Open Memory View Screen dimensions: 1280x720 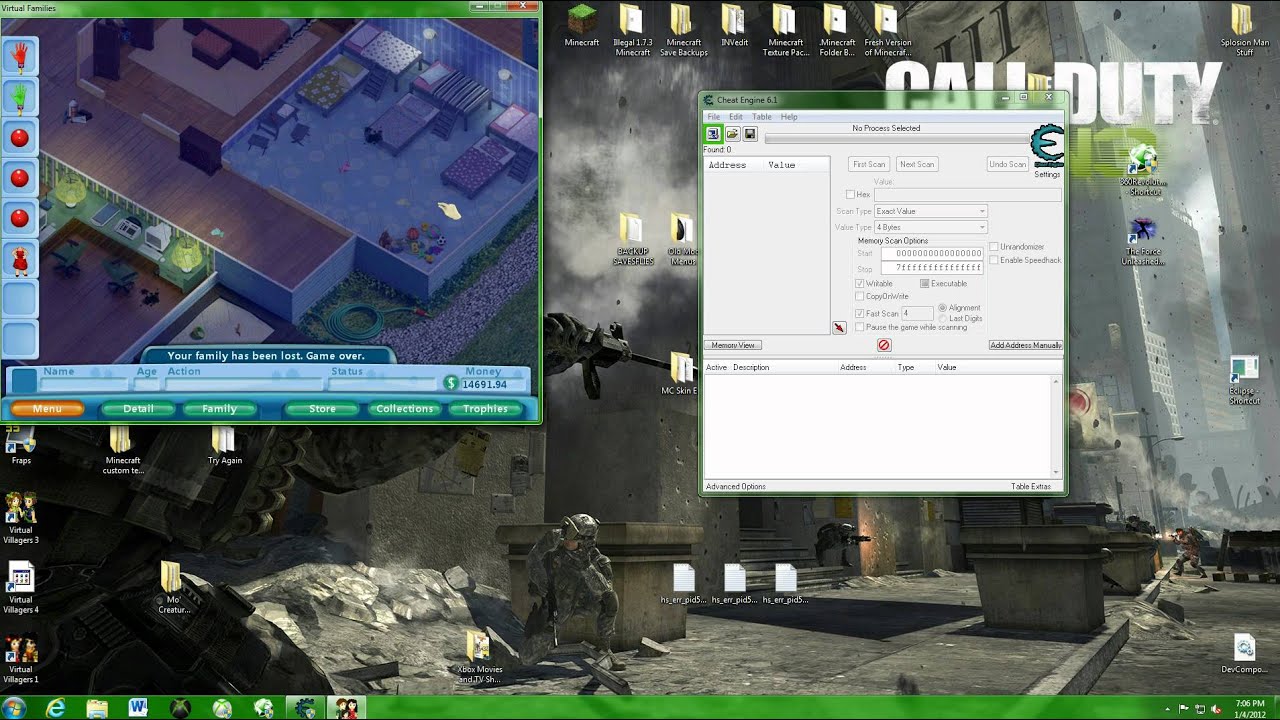[x=734, y=345]
